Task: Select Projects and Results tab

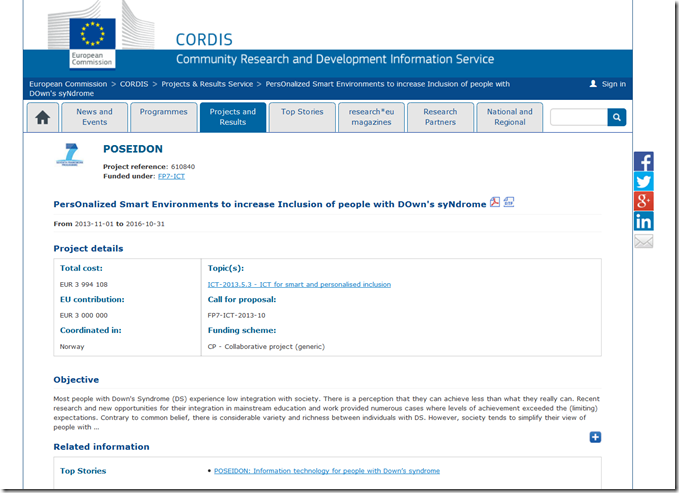Action: click(233, 117)
